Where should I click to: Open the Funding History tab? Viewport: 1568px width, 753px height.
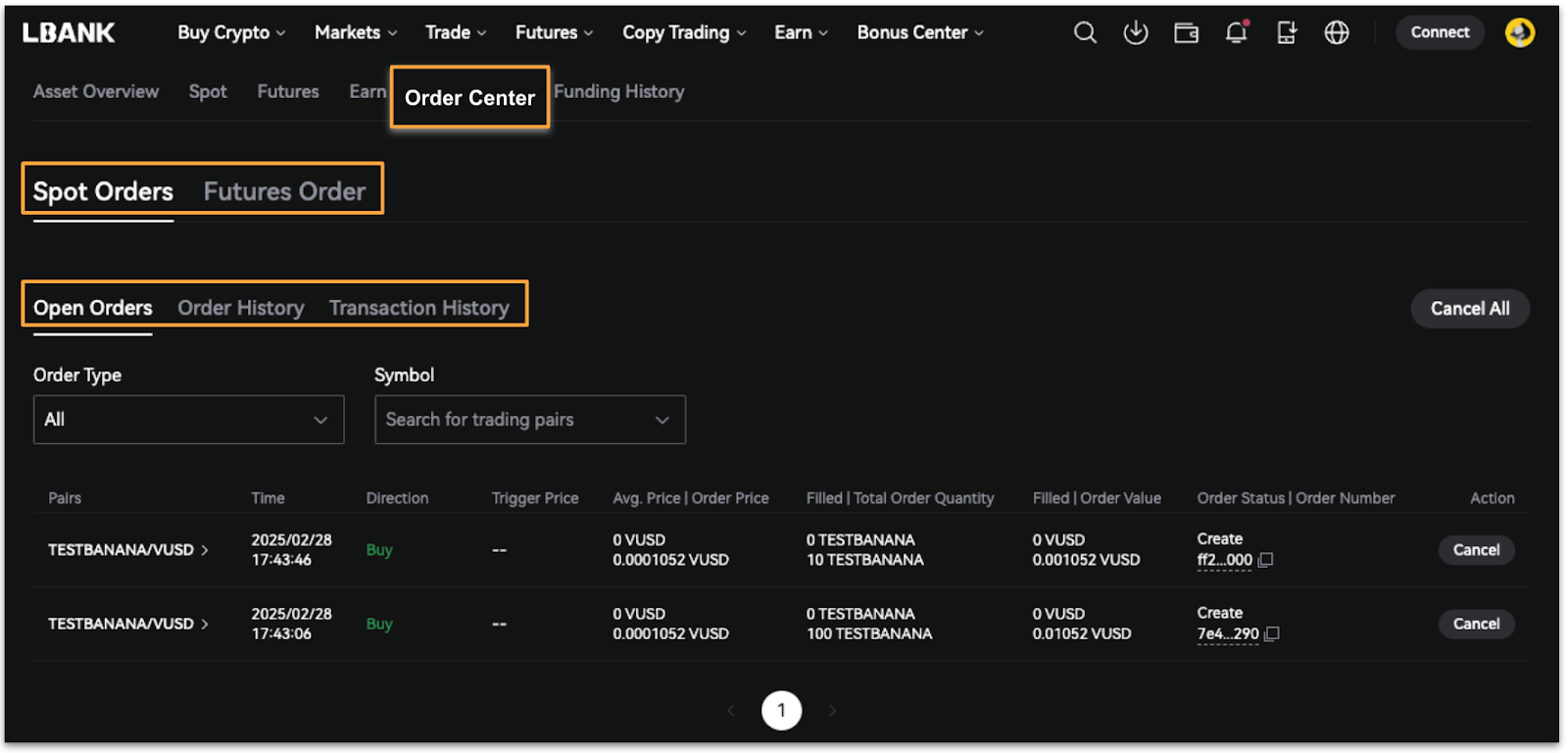click(x=619, y=91)
